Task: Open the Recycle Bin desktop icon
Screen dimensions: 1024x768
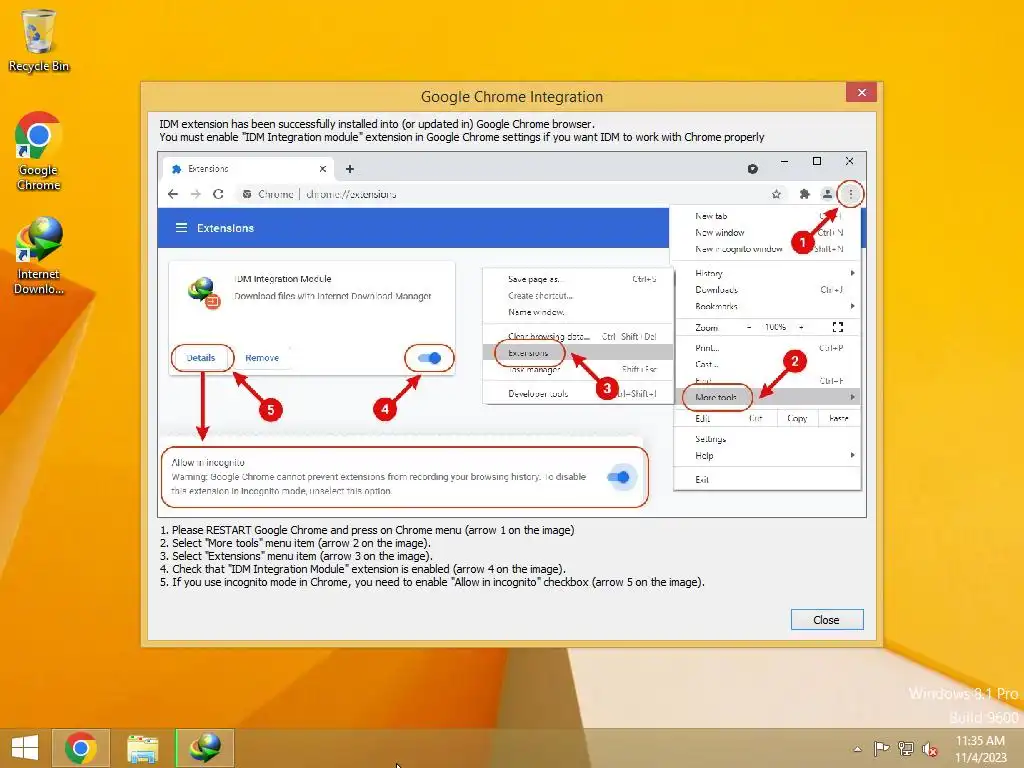Action: pyautogui.click(x=39, y=40)
